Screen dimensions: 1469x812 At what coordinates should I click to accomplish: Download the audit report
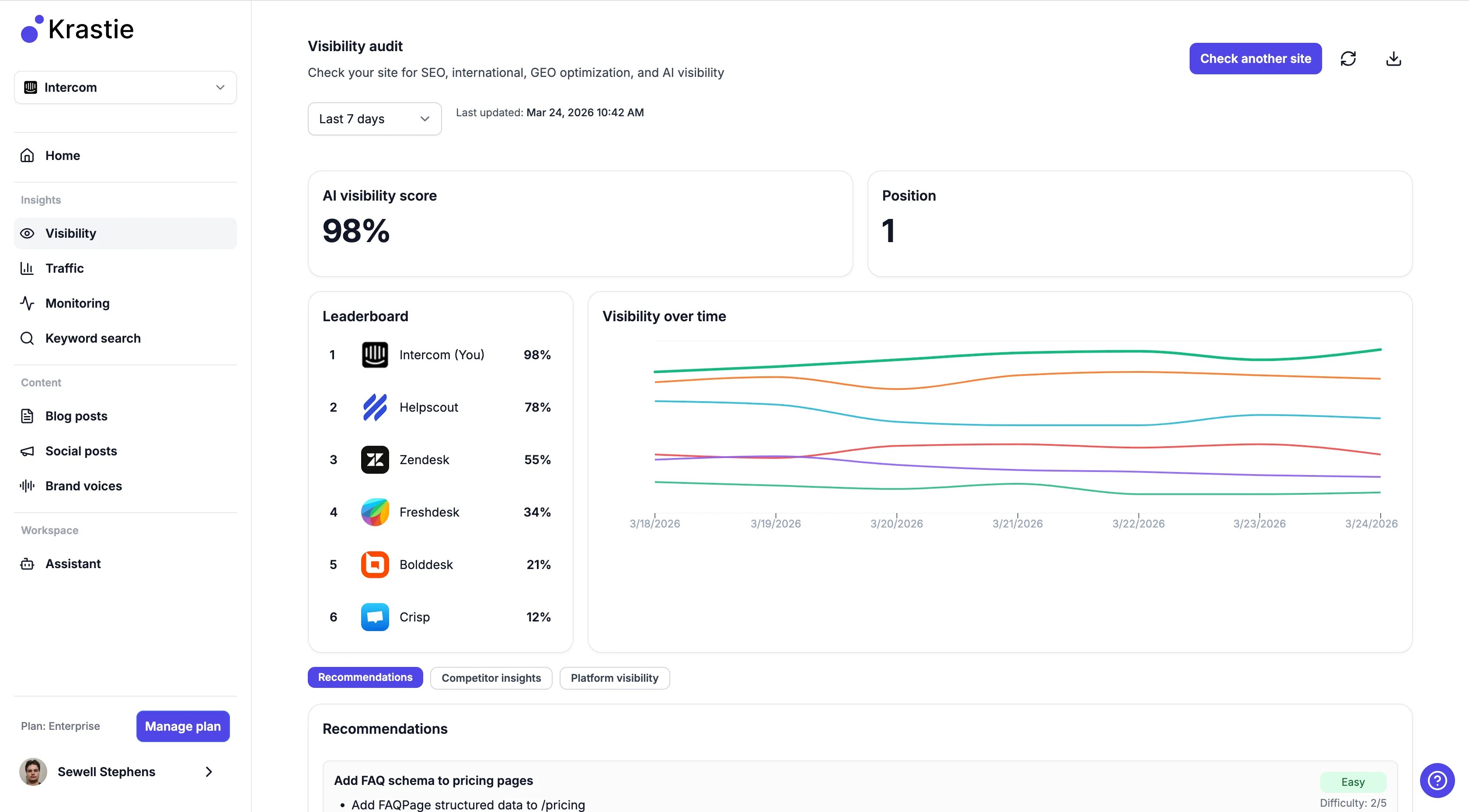coord(1394,58)
